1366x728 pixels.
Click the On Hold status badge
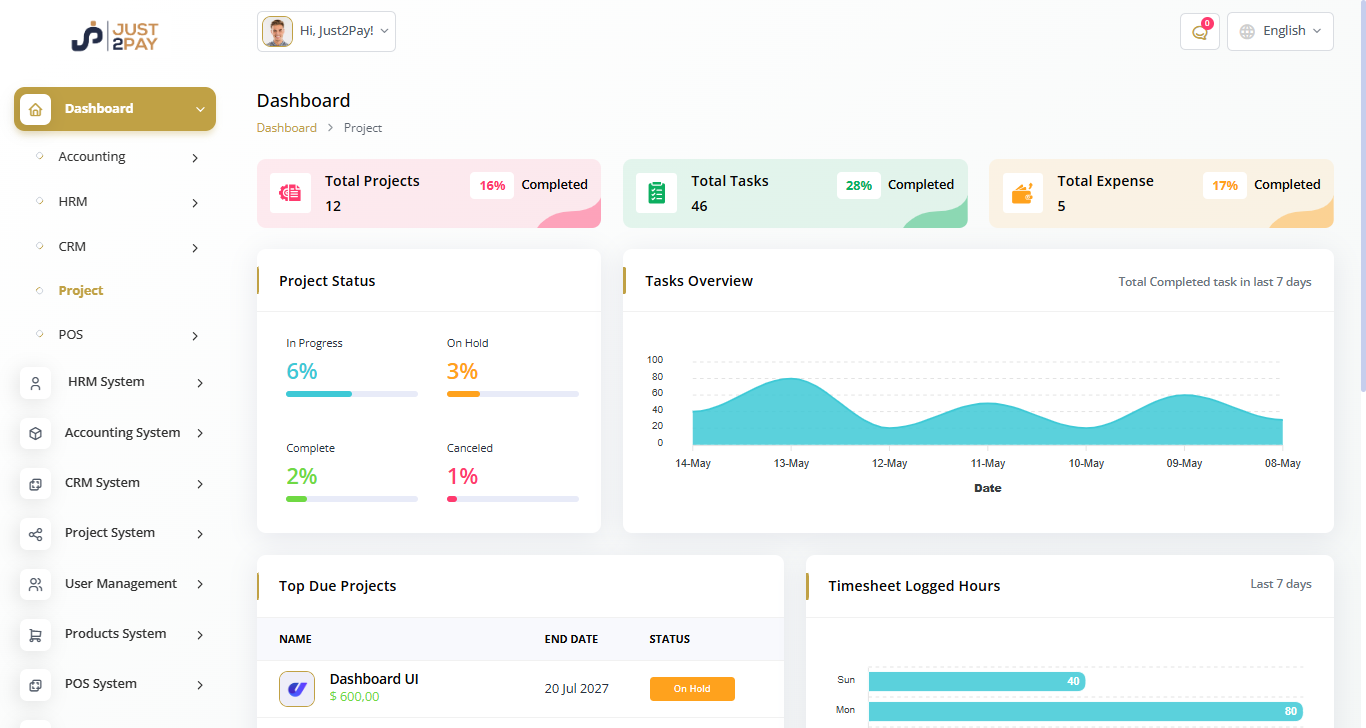(692, 689)
